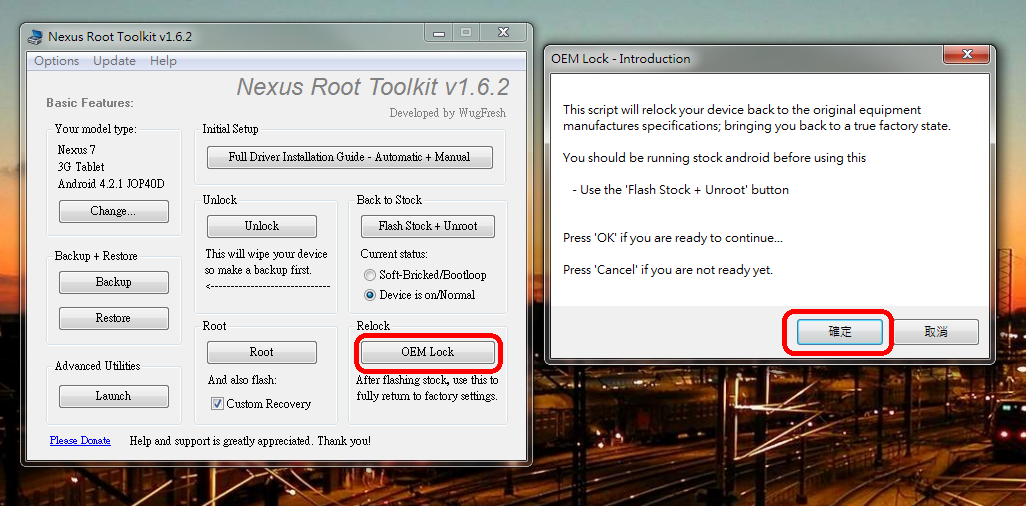
Task: Open the Update menu
Action: [x=114, y=61]
